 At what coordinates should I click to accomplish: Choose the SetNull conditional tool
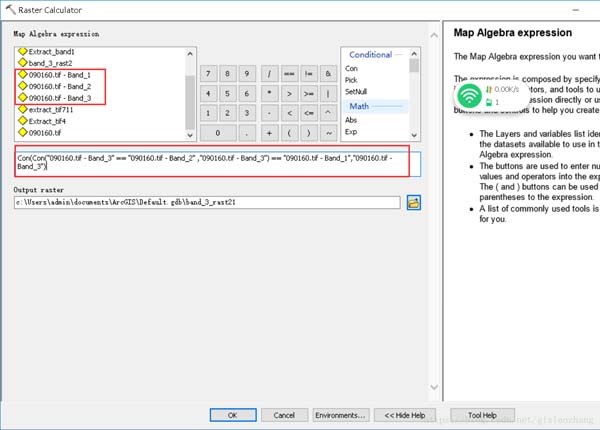(356, 91)
